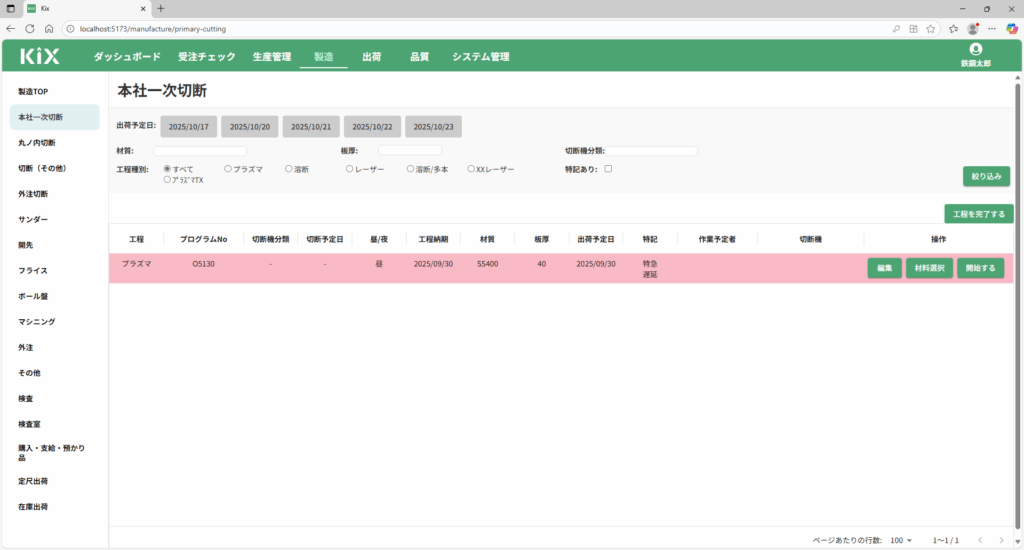Image resolution: width=1024 pixels, height=550 pixels.
Task: Open rows per page dropdown showing 100
Action: 902,540
